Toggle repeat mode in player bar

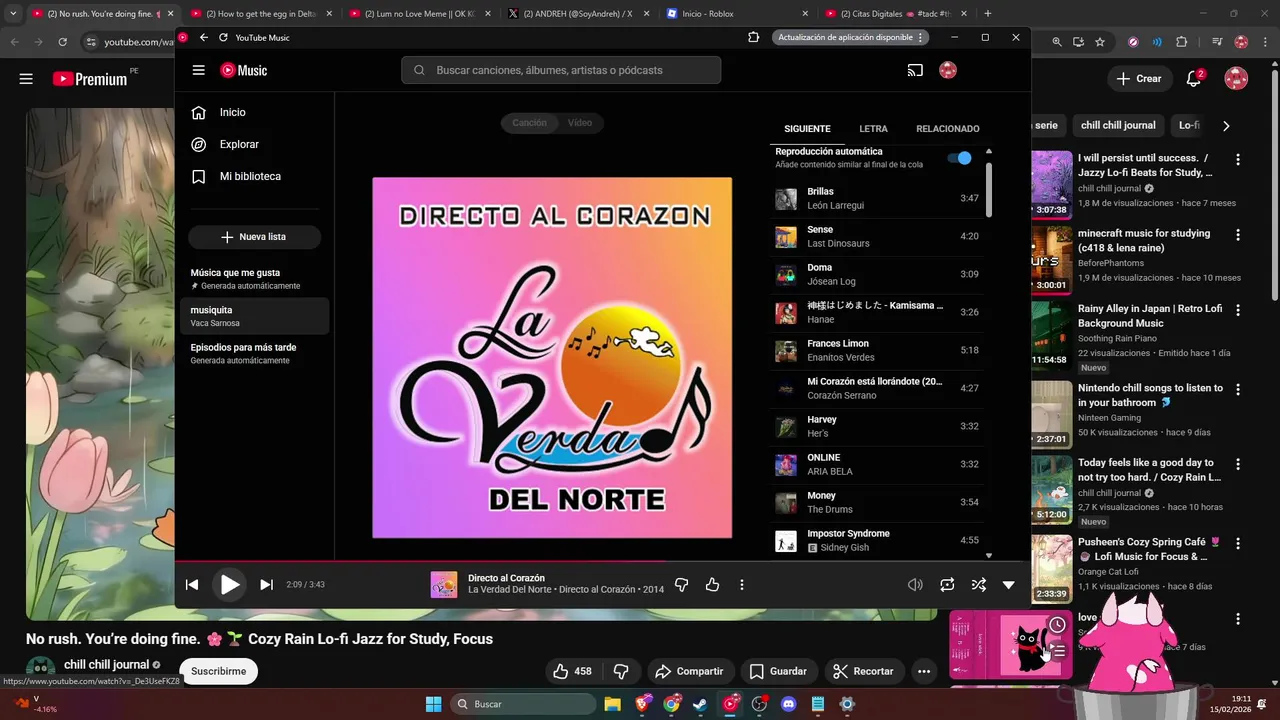pos(947,585)
